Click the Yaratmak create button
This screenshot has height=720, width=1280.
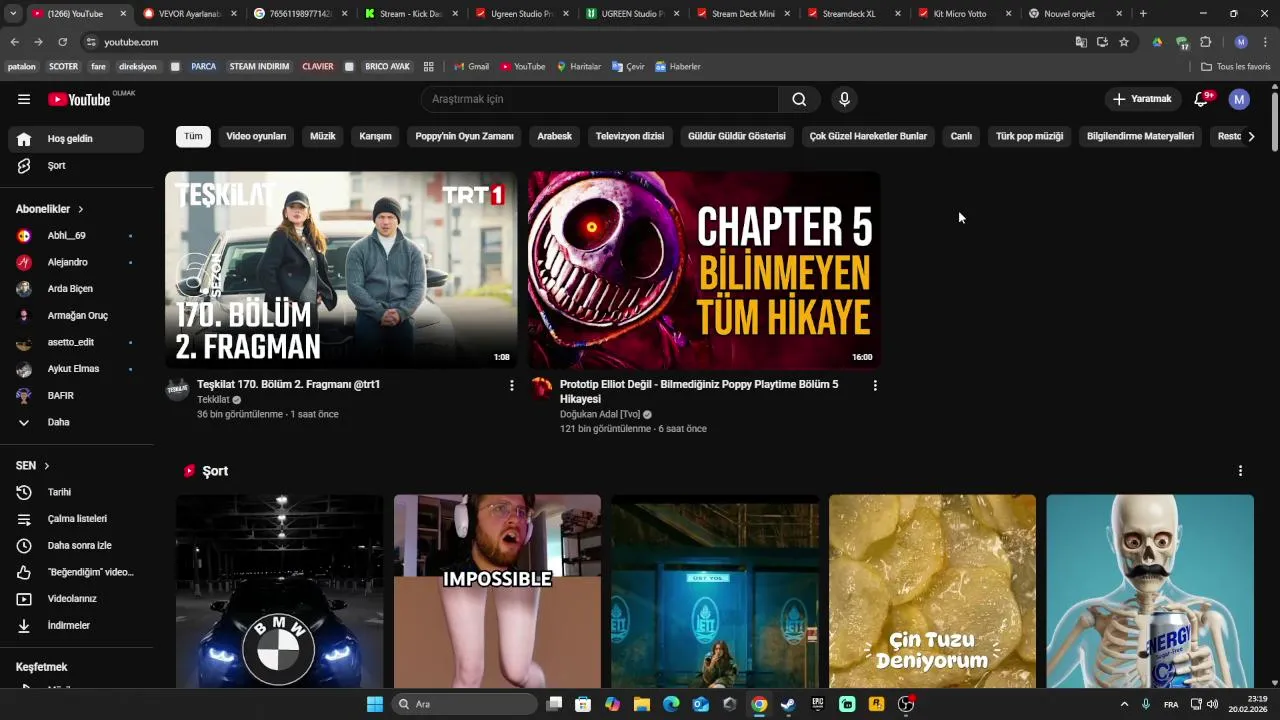(1143, 99)
